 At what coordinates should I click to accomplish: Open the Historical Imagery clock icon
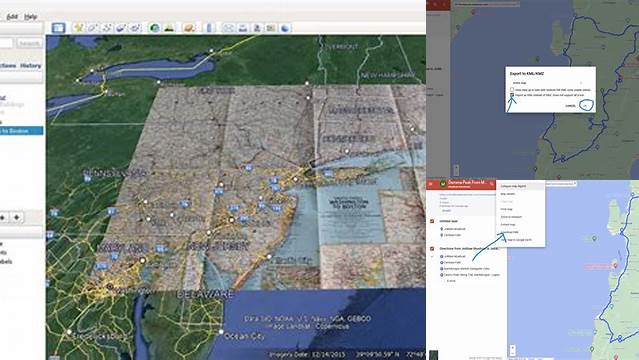click(154, 28)
